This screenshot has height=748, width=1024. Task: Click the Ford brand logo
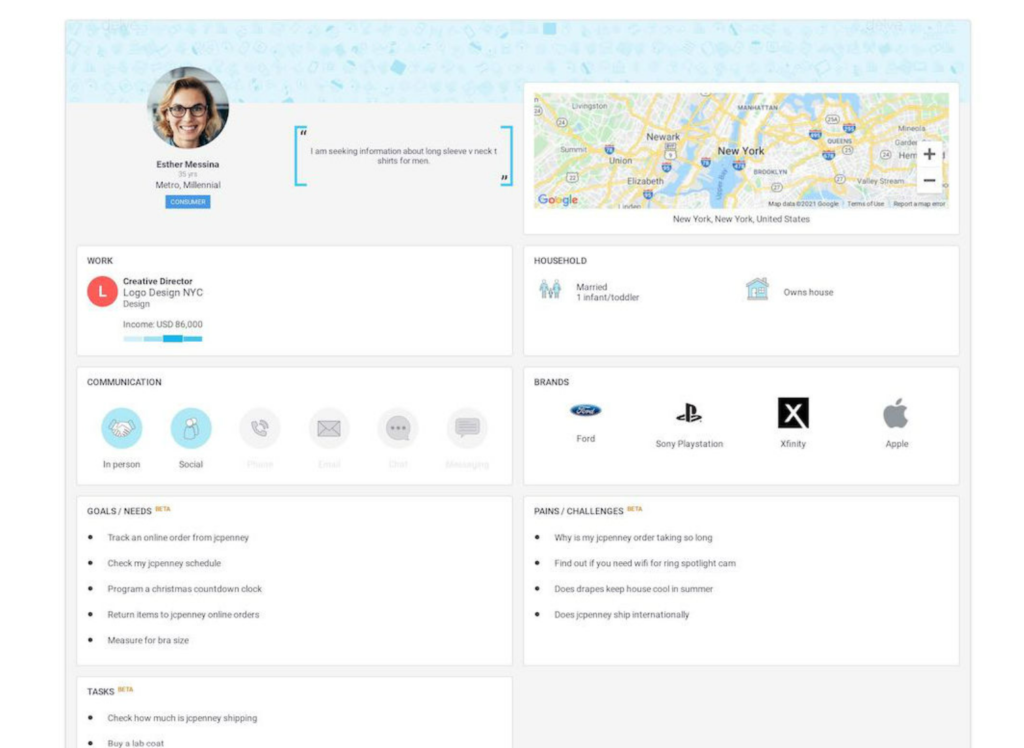pos(586,409)
